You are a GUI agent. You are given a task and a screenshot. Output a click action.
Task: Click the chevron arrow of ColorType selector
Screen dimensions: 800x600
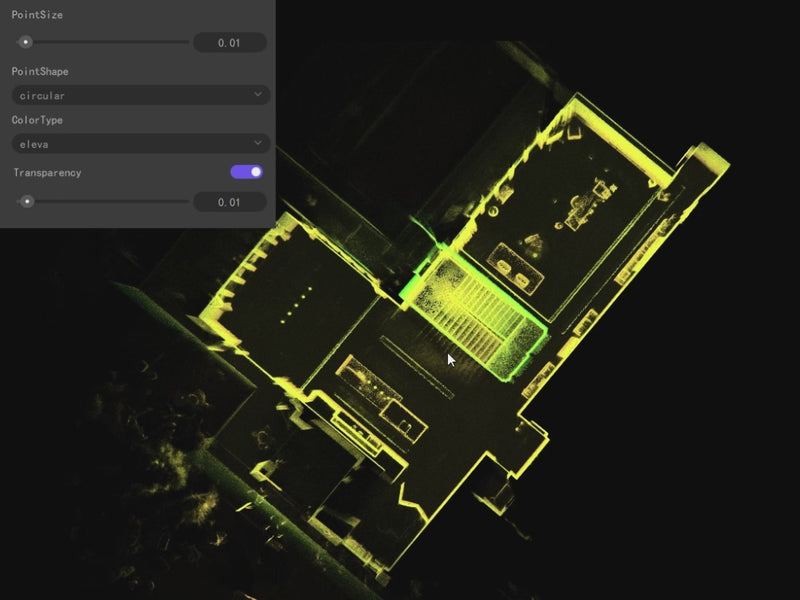click(258, 144)
